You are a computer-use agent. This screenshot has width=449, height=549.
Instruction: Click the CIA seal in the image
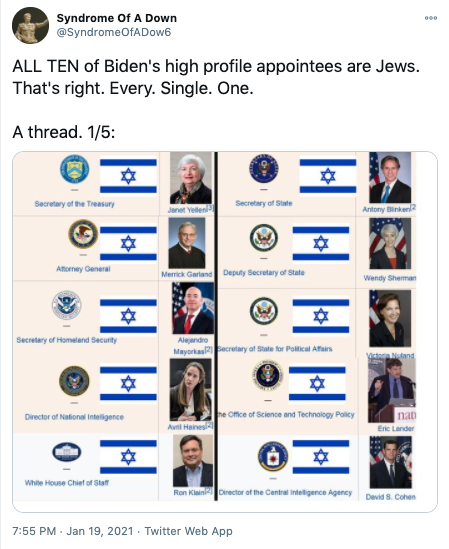point(273,456)
